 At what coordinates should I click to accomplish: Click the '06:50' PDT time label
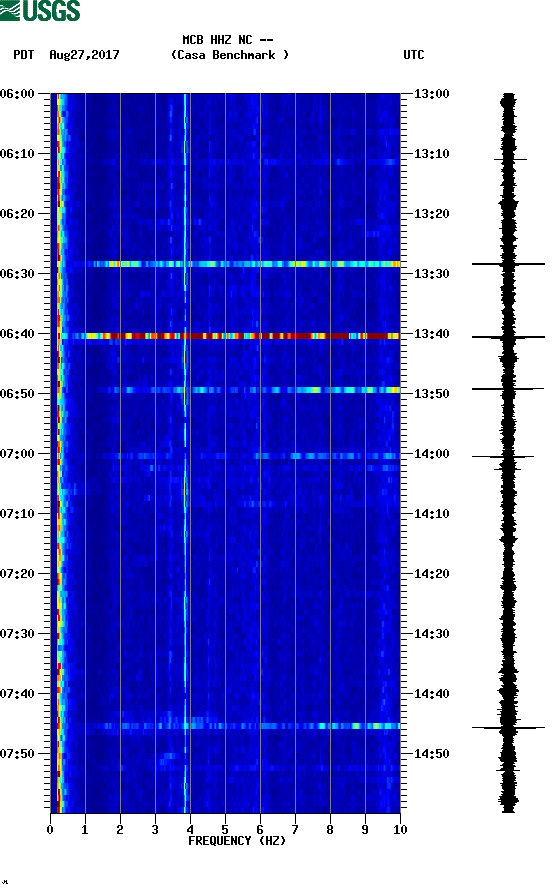point(17,394)
